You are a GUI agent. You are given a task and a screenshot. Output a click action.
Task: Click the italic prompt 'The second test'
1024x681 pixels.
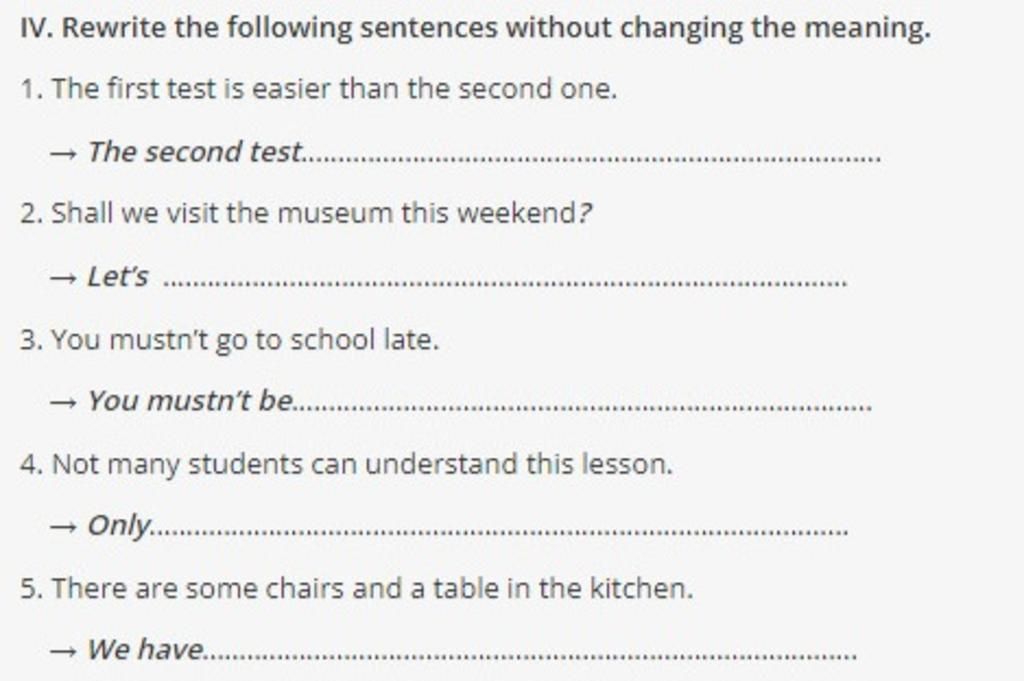click(x=195, y=151)
